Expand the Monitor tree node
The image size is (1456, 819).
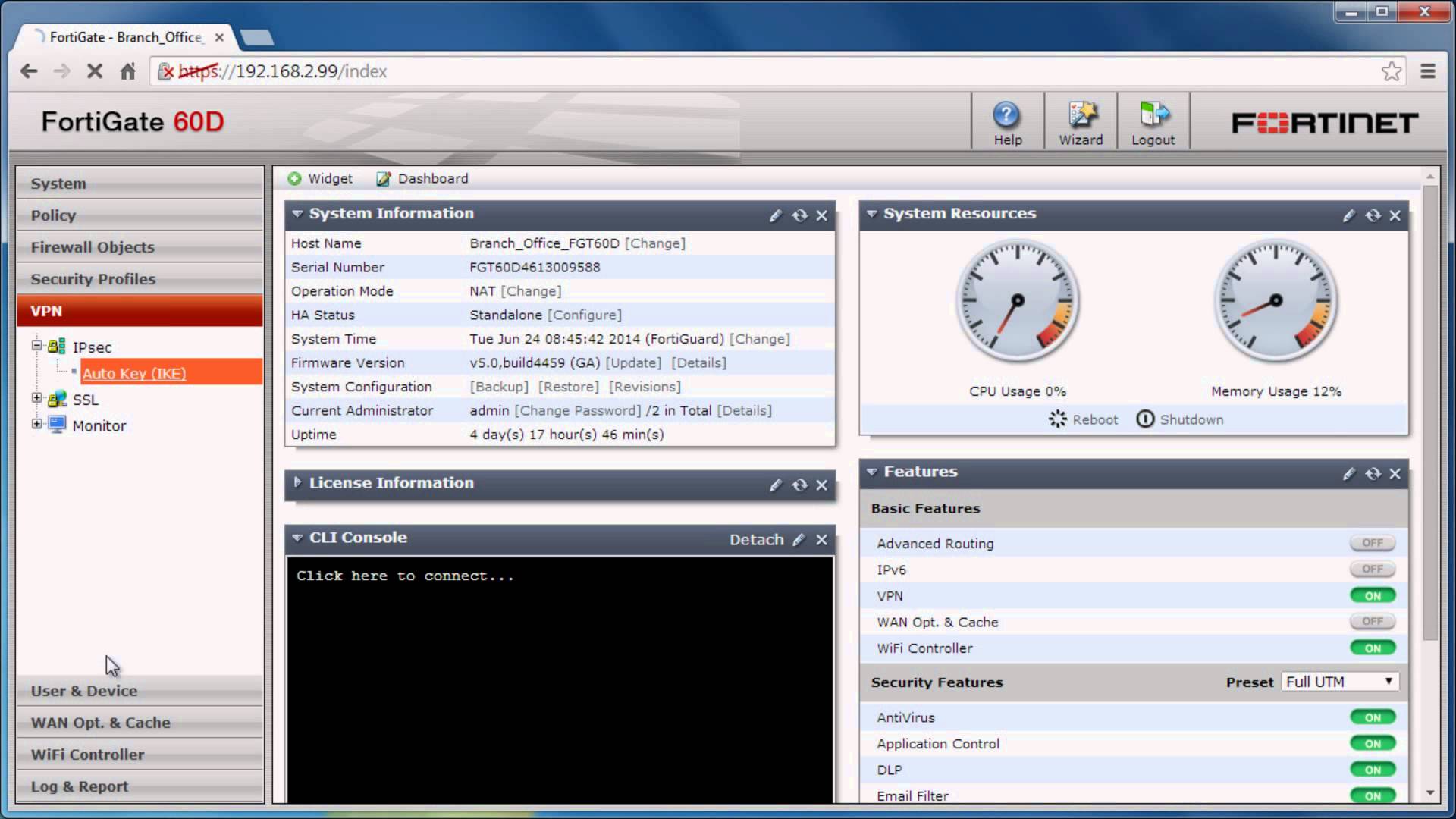coord(36,424)
